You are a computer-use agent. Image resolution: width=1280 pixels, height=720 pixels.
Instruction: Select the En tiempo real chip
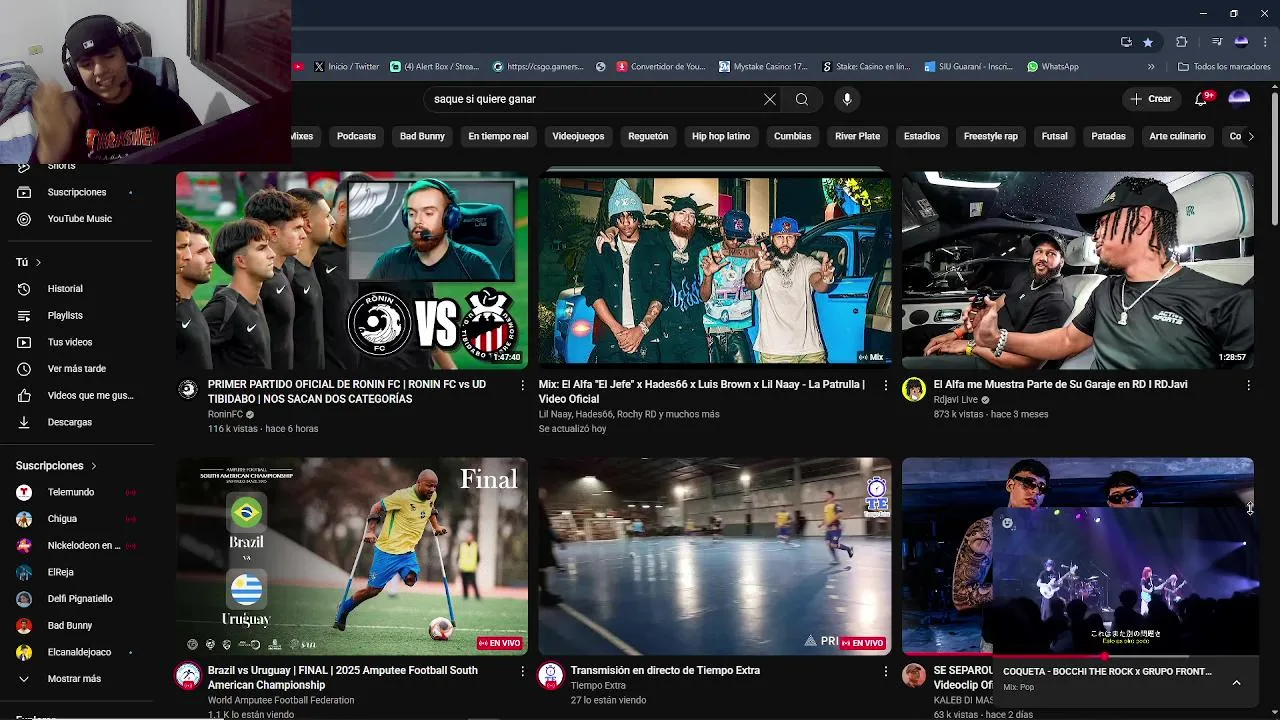(498, 136)
